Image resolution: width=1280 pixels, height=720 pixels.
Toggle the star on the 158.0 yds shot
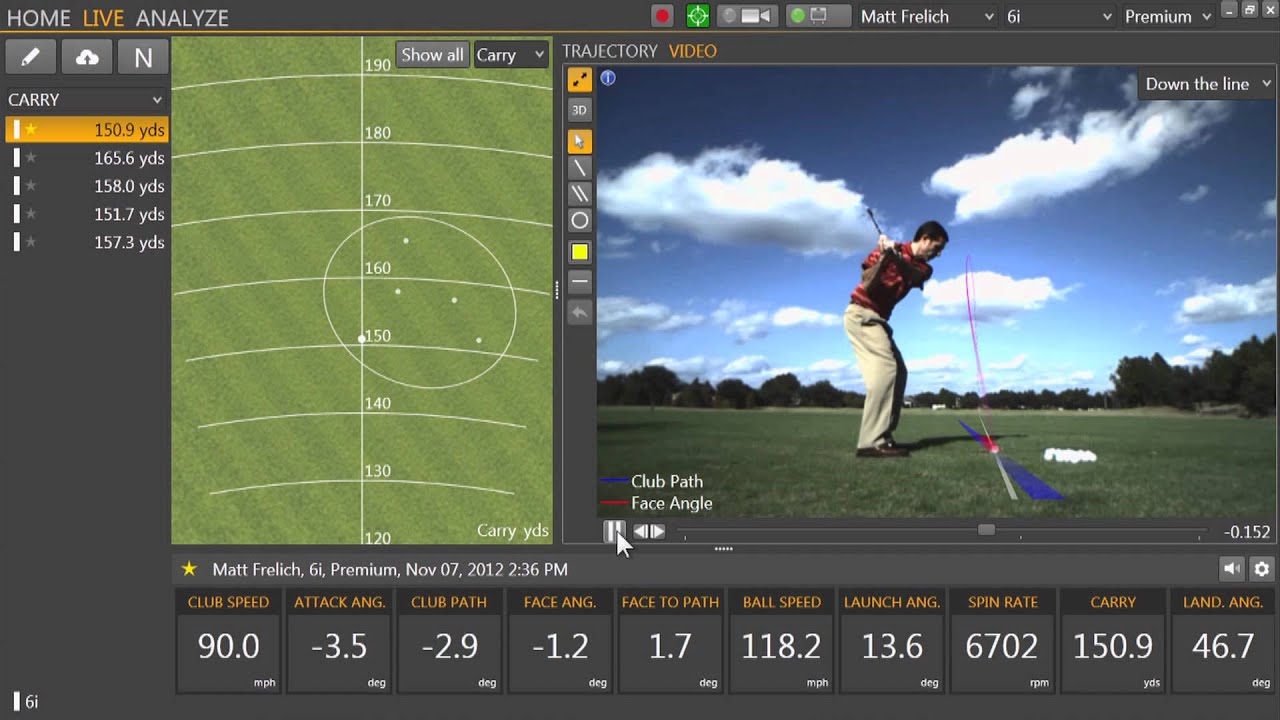31,186
